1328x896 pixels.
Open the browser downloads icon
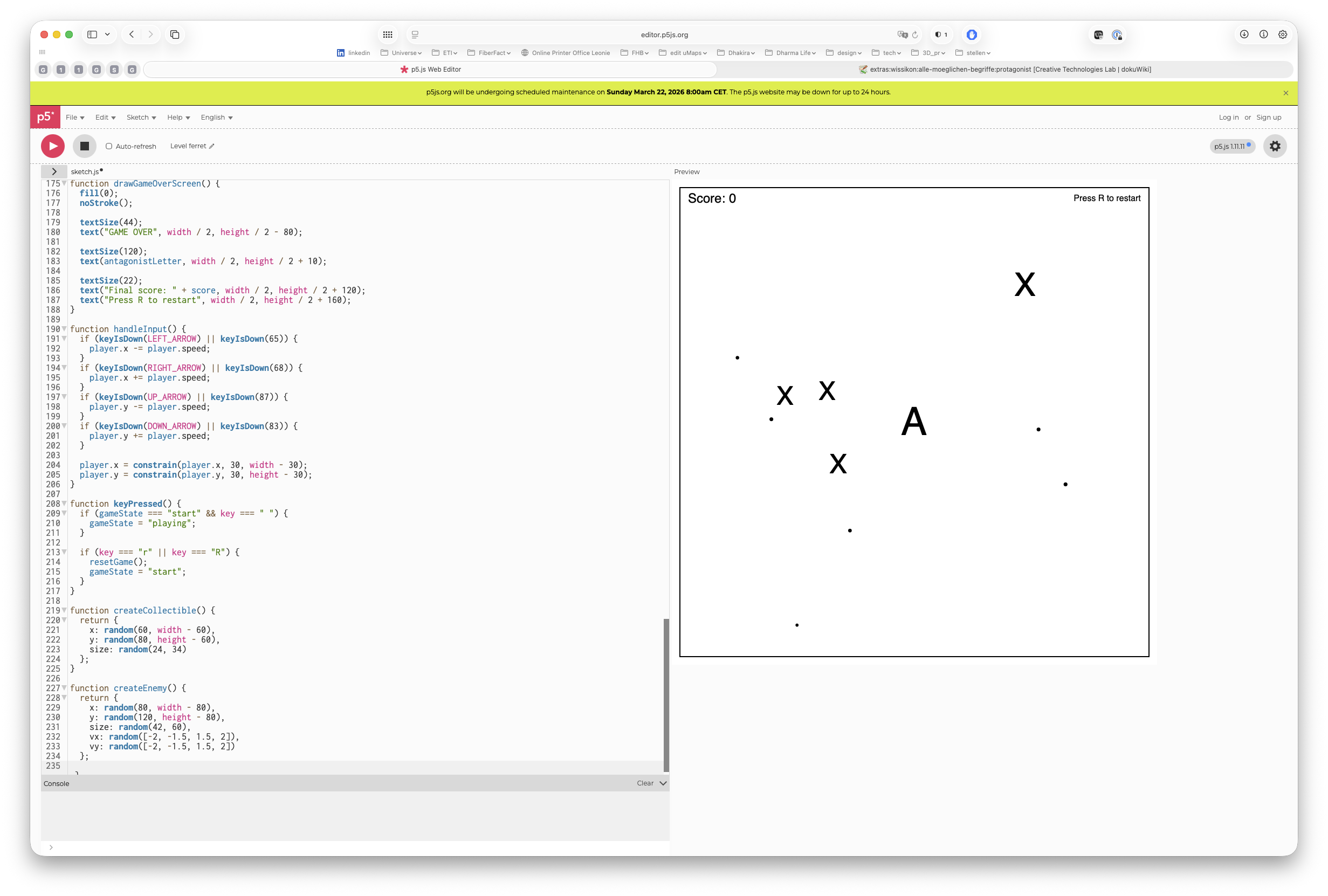coord(1243,35)
